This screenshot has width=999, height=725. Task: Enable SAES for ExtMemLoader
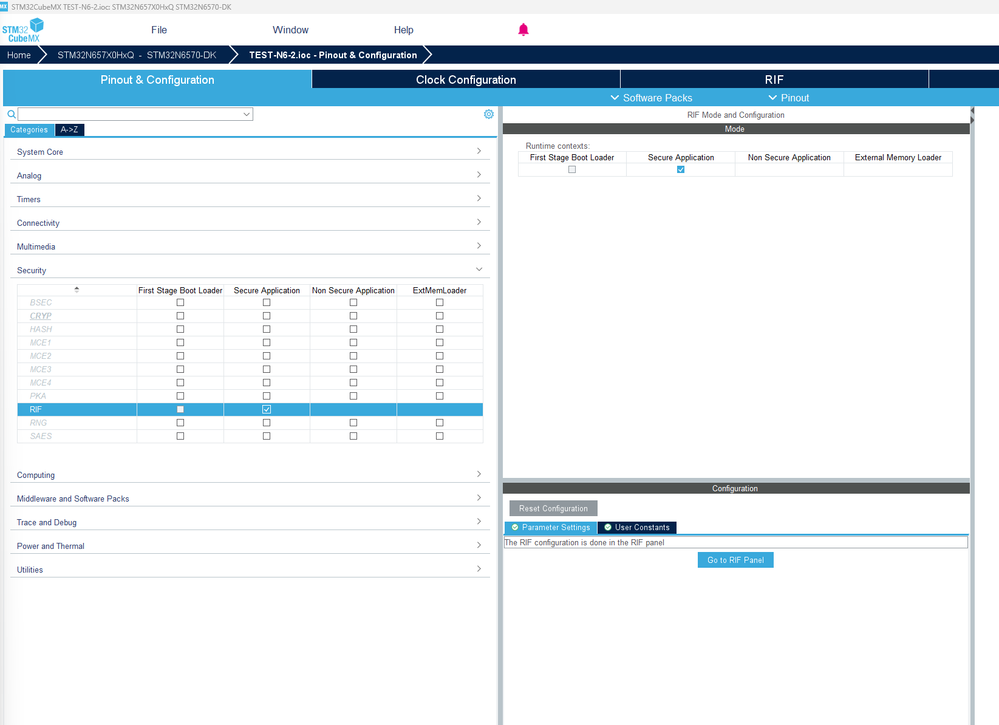pyautogui.click(x=440, y=436)
